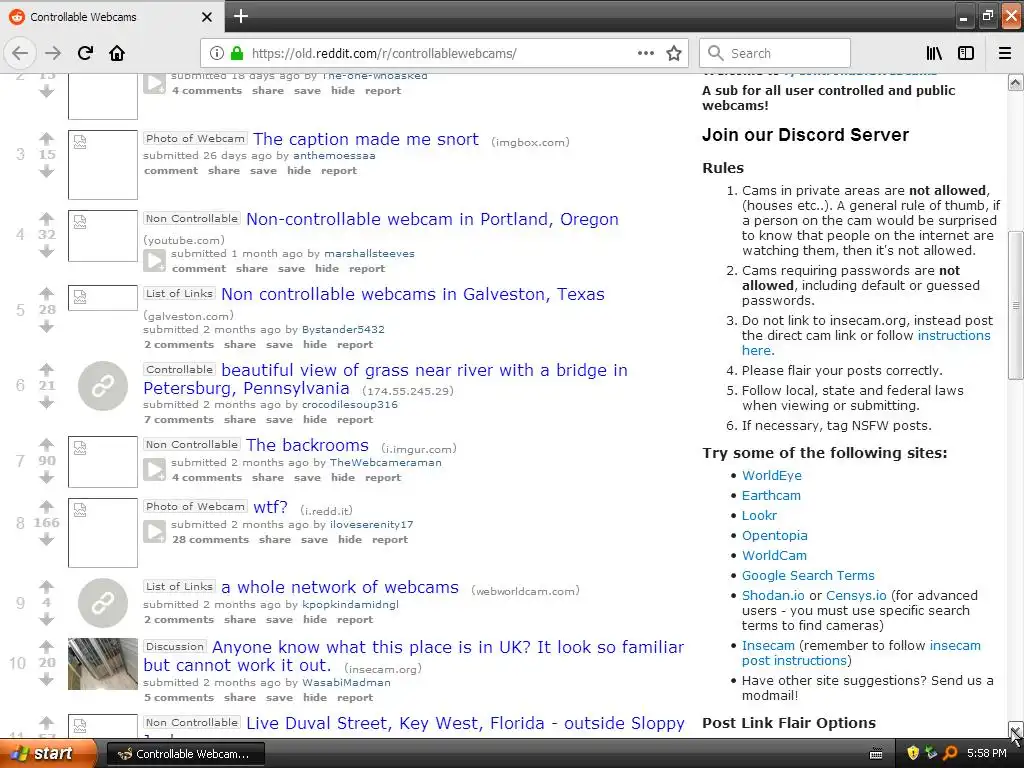1024x768 pixels.
Task: Open a new tab with plus button
Action: pyautogui.click(x=241, y=16)
